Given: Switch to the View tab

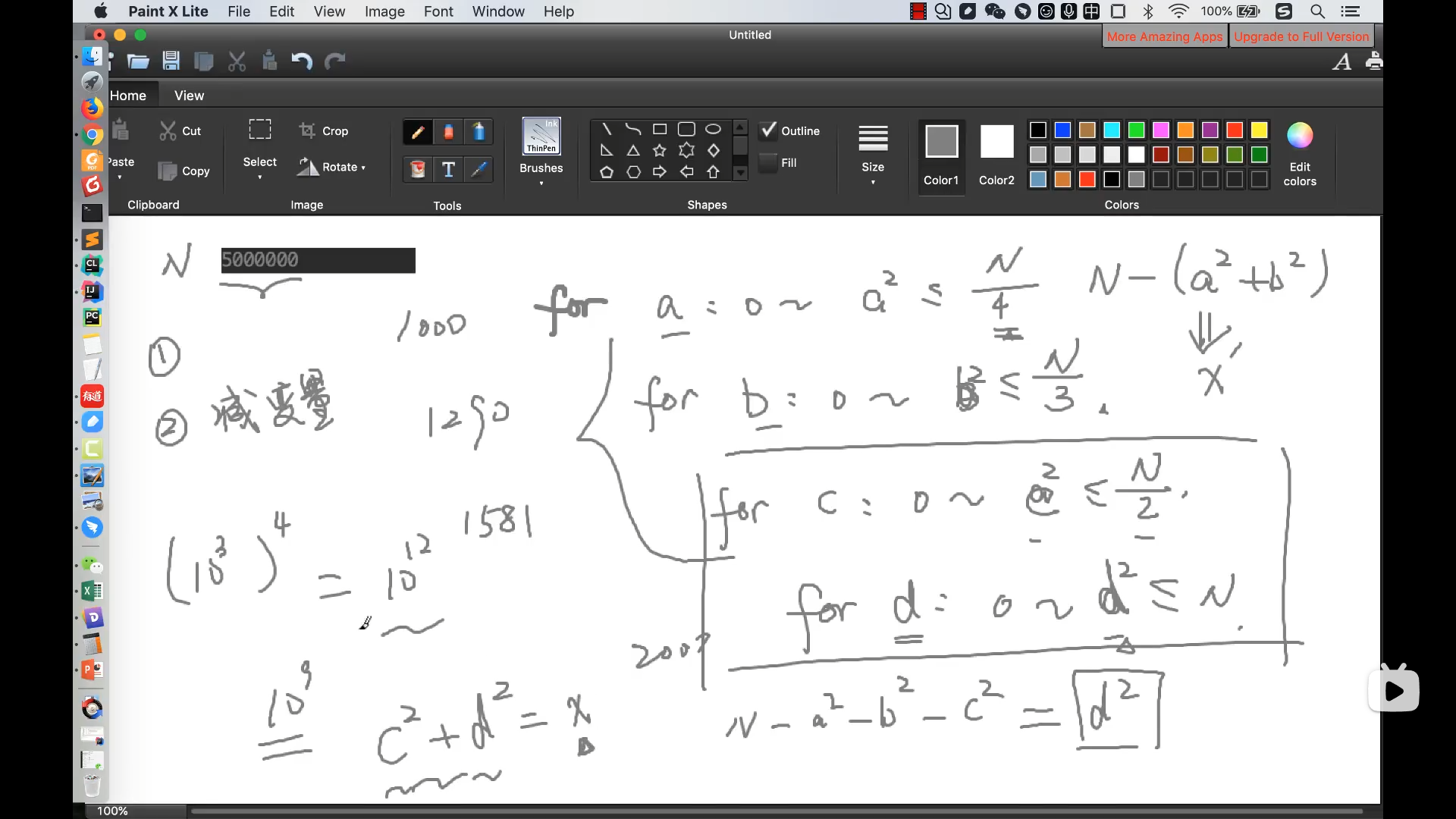Looking at the screenshot, I should click(x=189, y=96).
